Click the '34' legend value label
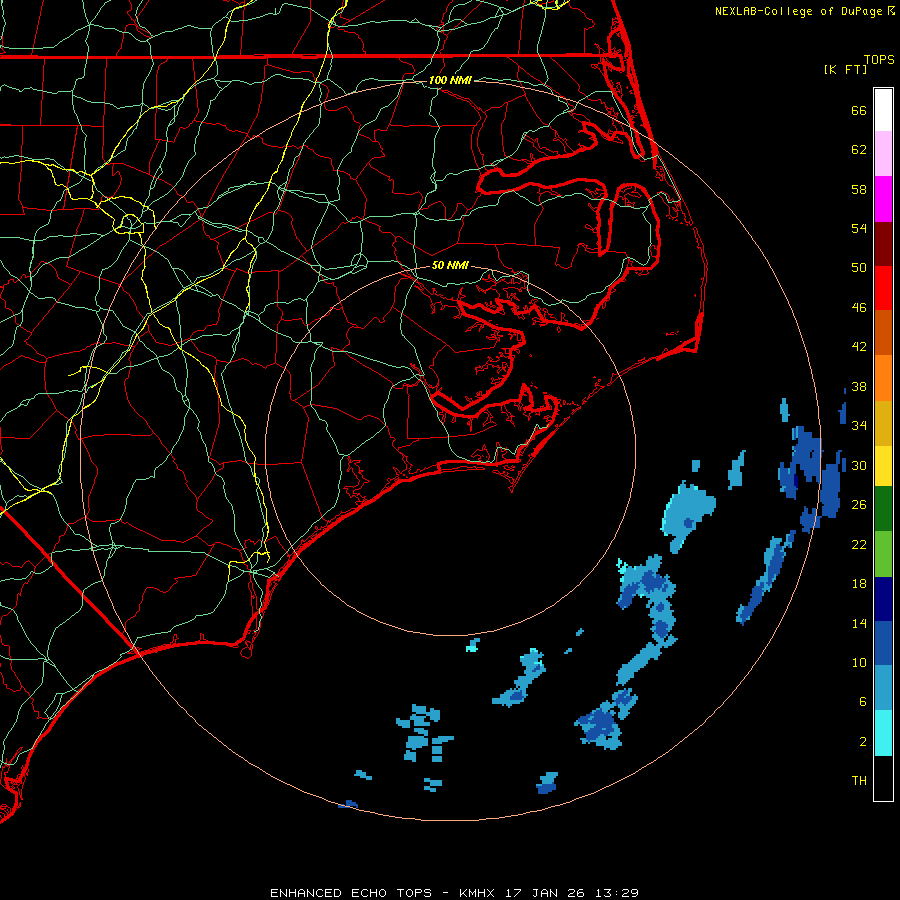The width and height of the screenshot is (900, 900). tap(859, 426)
